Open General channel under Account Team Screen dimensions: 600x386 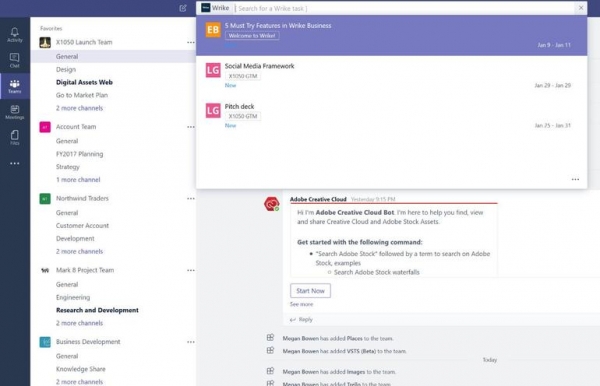pos(67,141)
